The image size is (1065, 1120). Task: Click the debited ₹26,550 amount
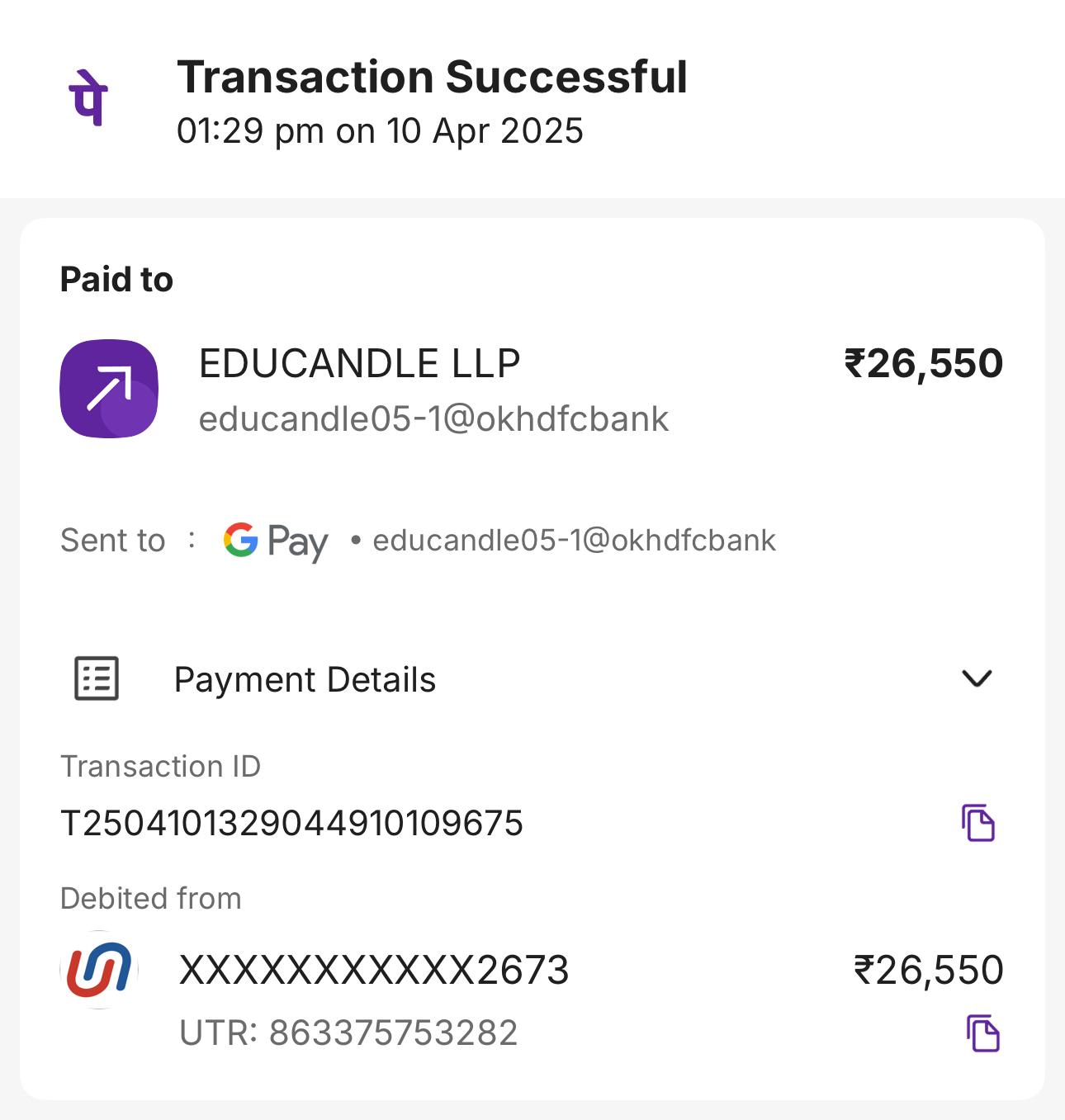(x=928, y=970)
